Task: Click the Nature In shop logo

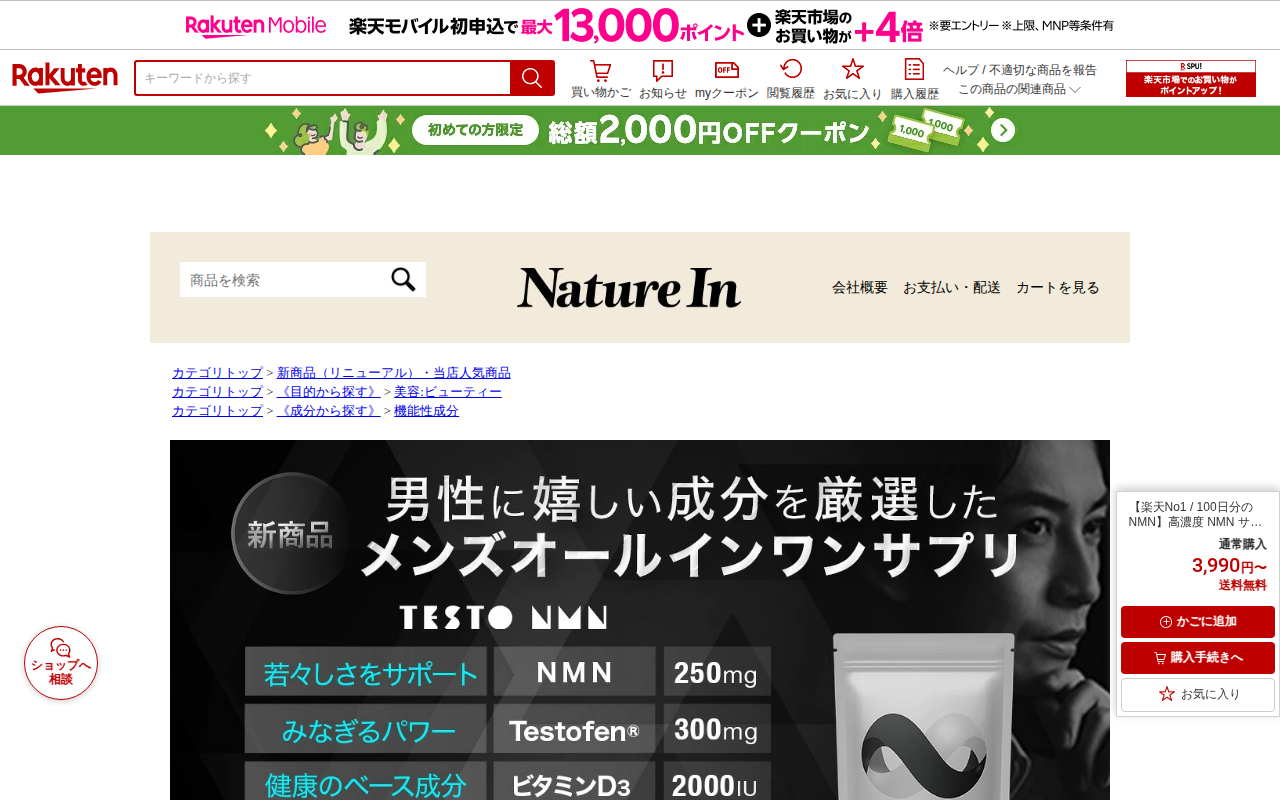Action: 629,287
